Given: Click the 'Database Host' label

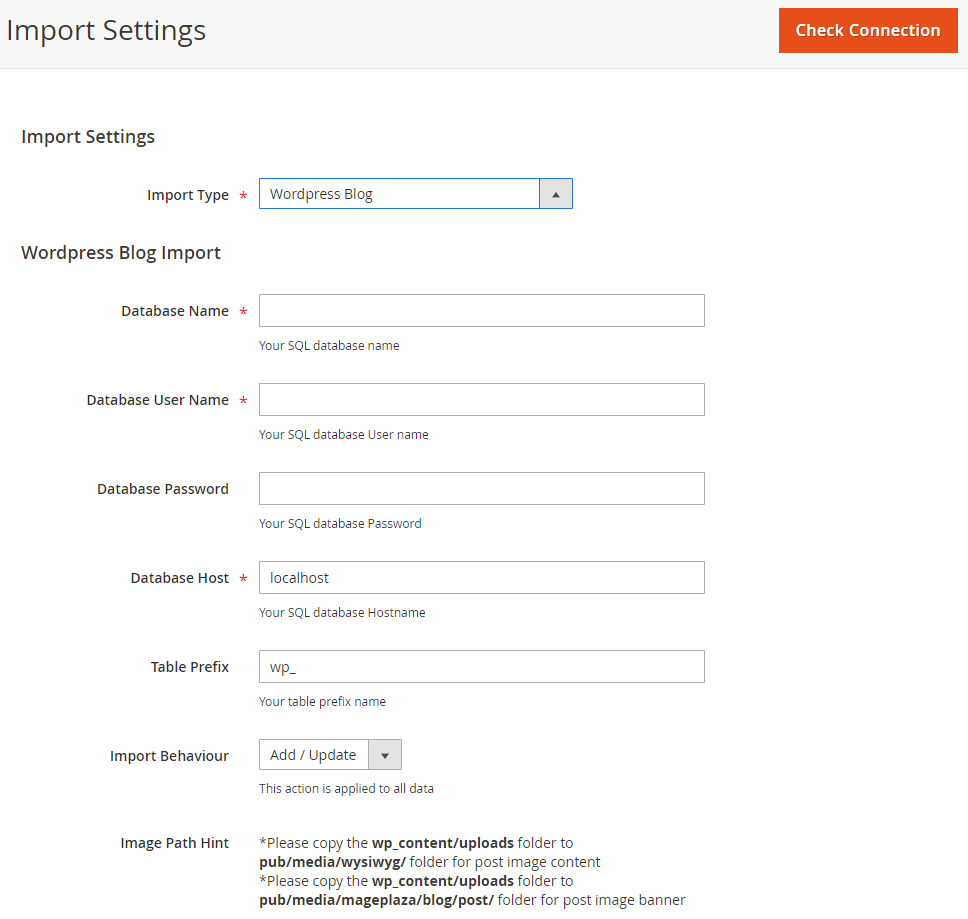Looking at the screenshot, I should point(180,578).
